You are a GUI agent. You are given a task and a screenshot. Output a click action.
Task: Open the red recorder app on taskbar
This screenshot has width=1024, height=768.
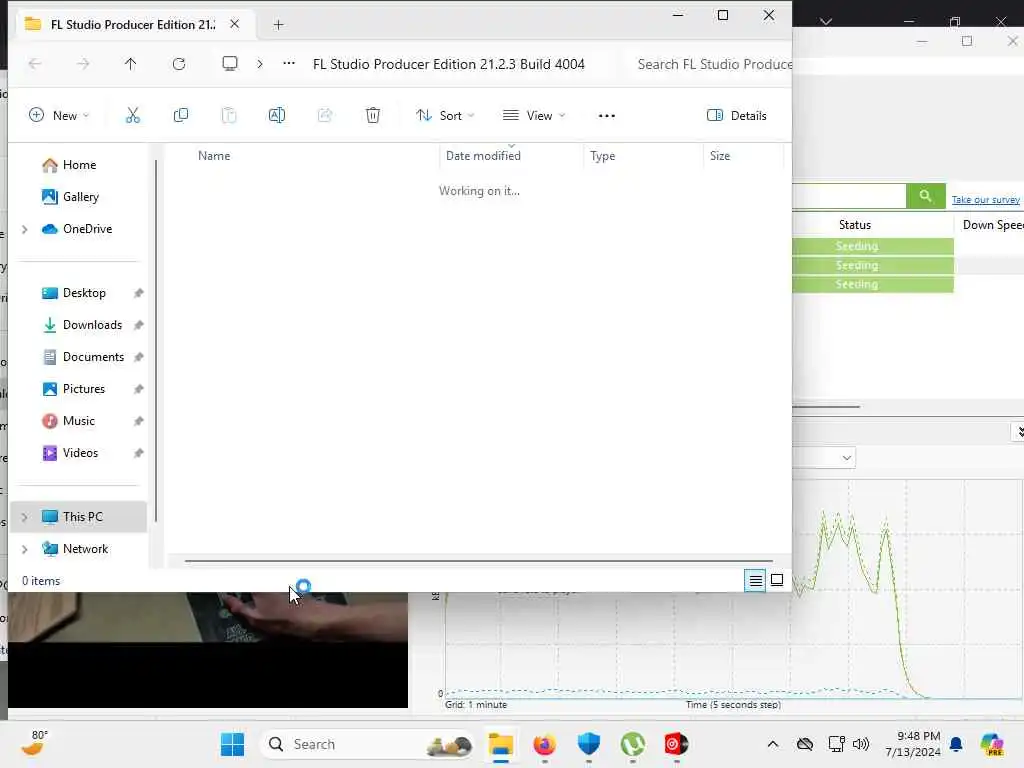point(676,744)
